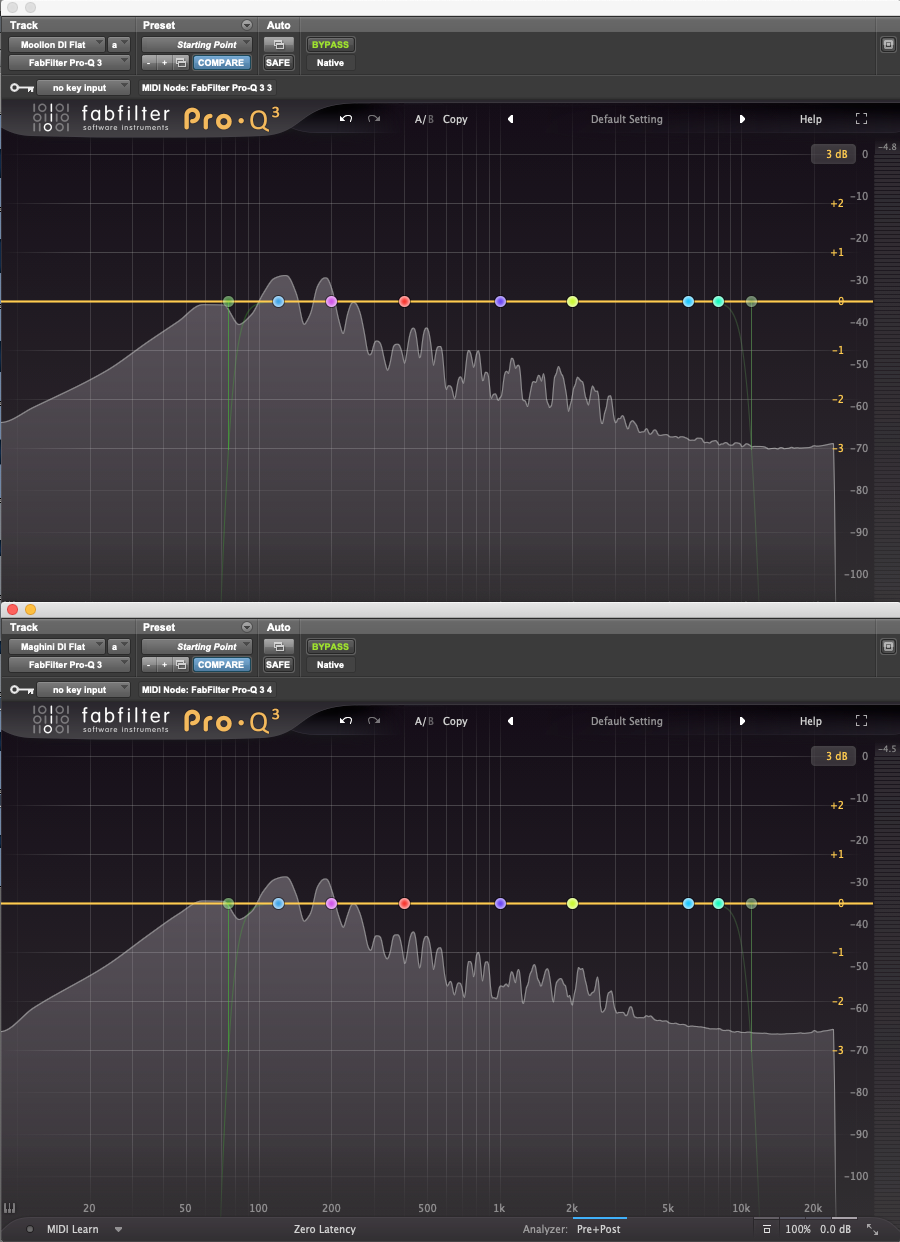Undo last change in Maghini DI Flat window
900x1242 pixels.
coord(346,721)
